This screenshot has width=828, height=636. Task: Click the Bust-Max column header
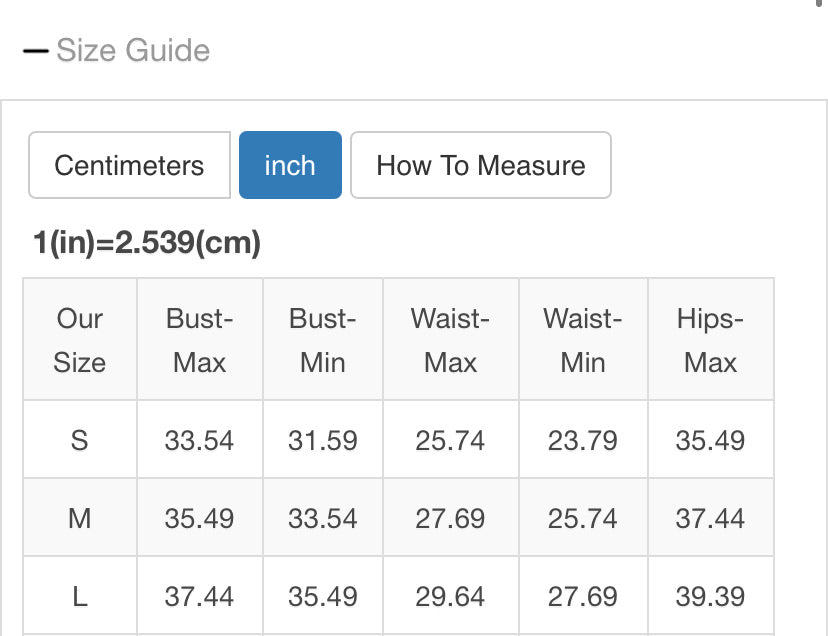coord(200,340)
